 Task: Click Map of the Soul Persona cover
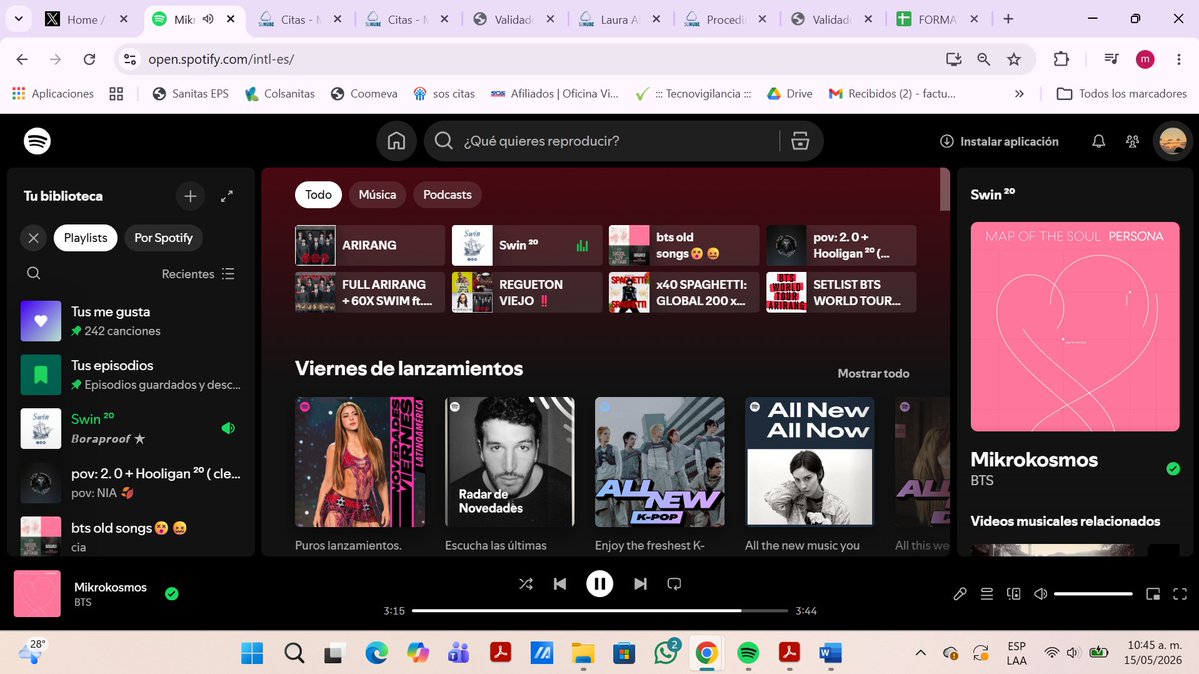pyautogui.click(x=1075, y=327)
